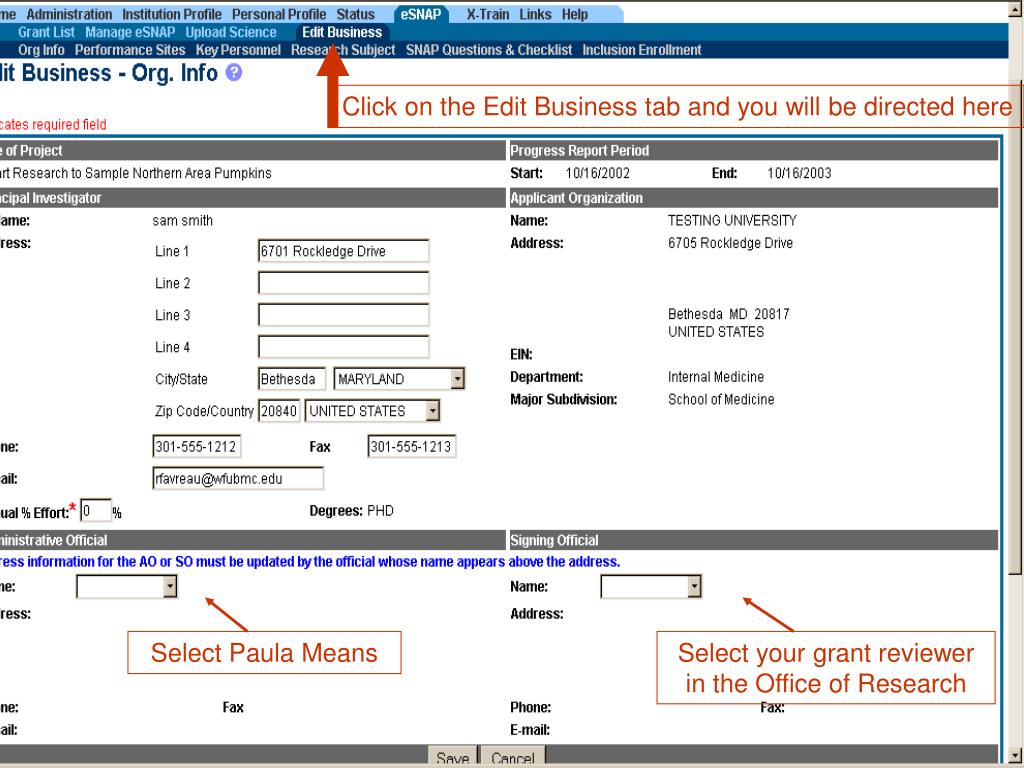Click the investigator name sam smith
Screen dimensions: 1024x768
183,221
